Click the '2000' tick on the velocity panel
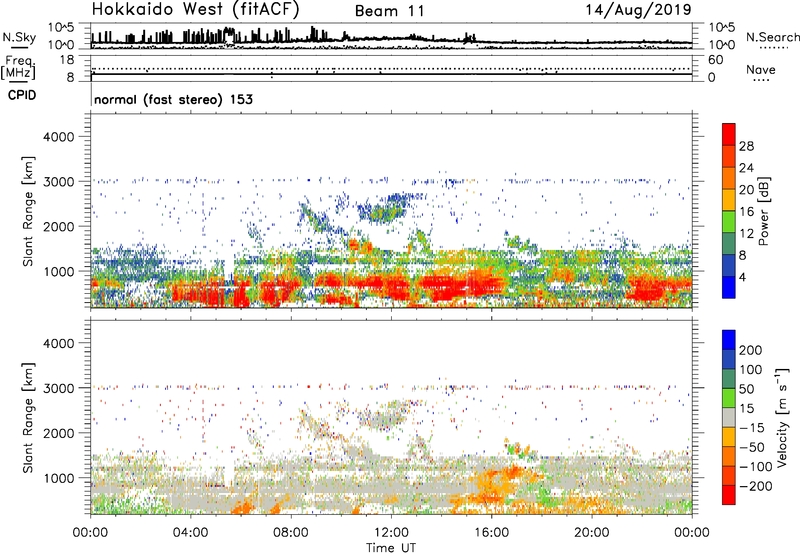The height and width of the screenshot is (554, 800). click(x=59, y=433)
